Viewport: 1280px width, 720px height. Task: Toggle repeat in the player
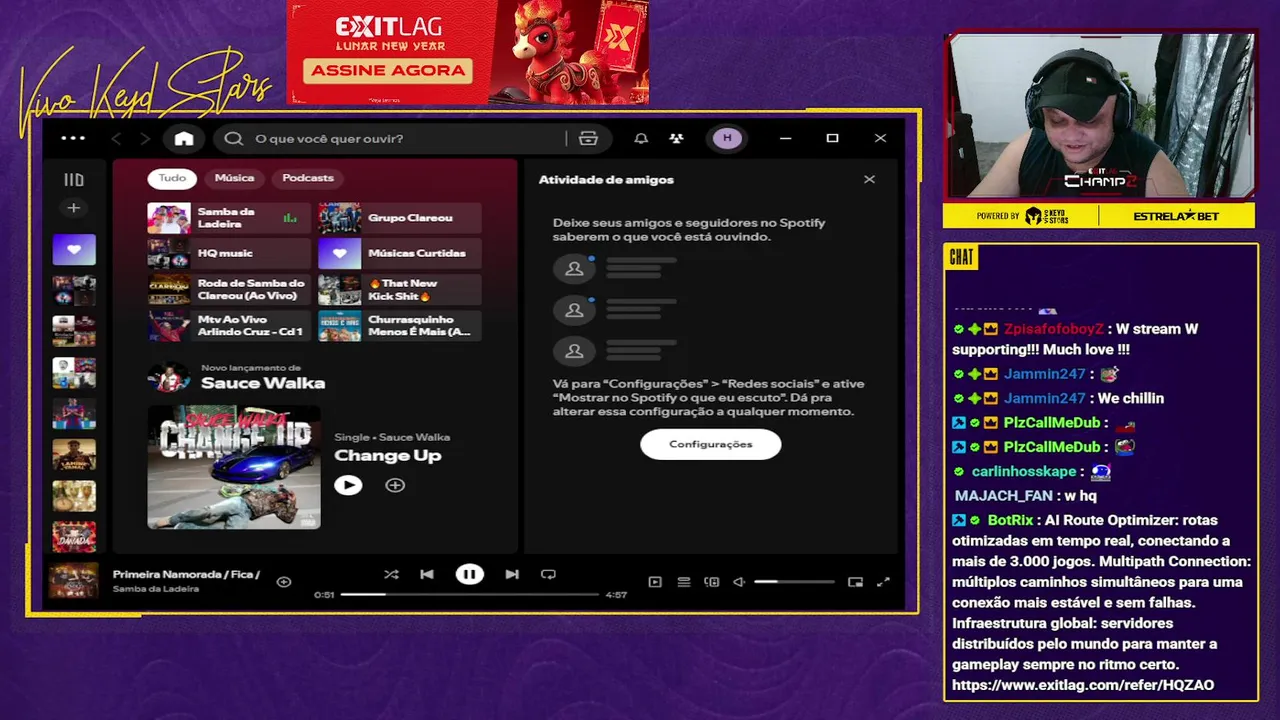[548, 575]
